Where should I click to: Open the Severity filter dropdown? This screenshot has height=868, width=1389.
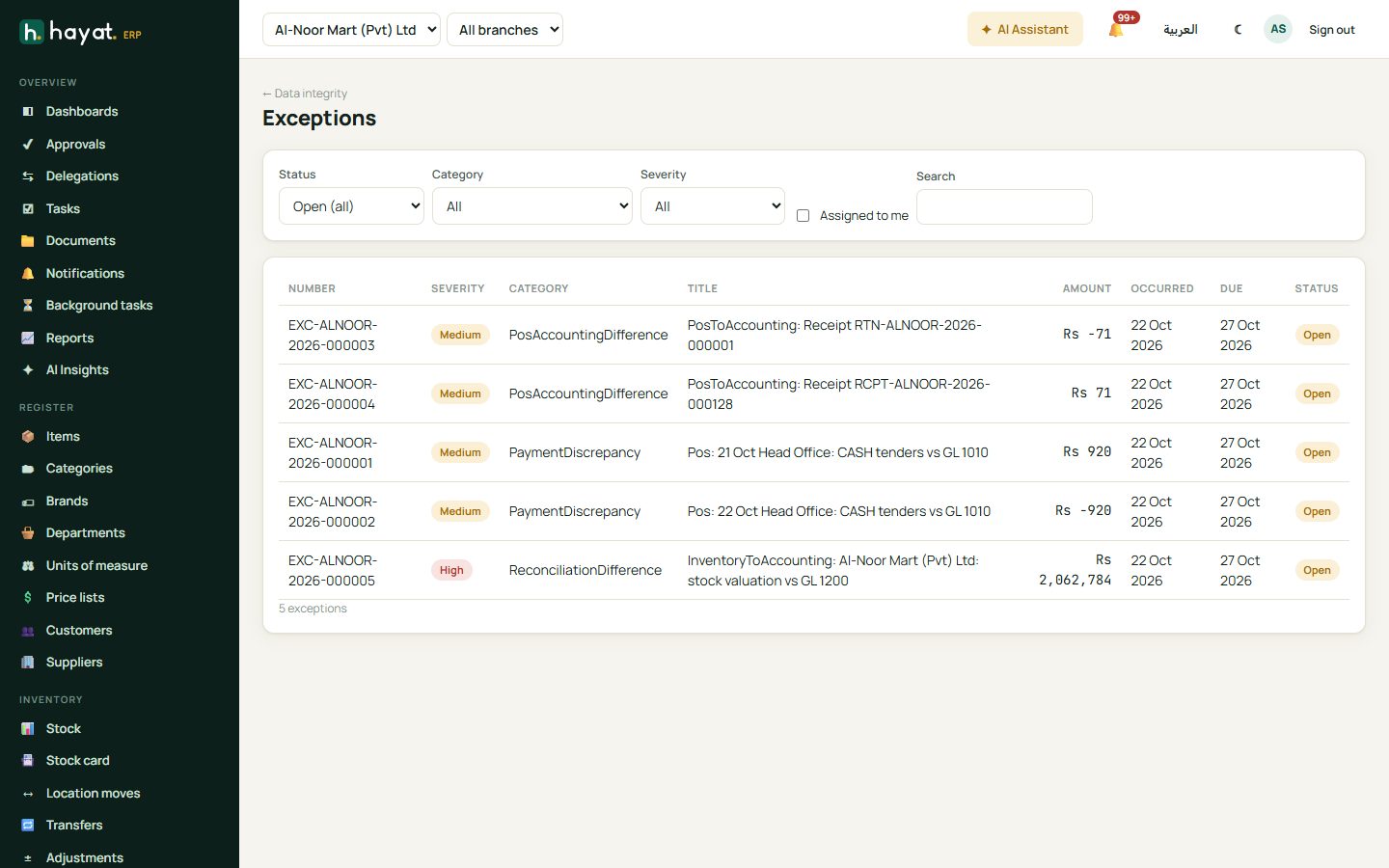(x=713, y=206)
